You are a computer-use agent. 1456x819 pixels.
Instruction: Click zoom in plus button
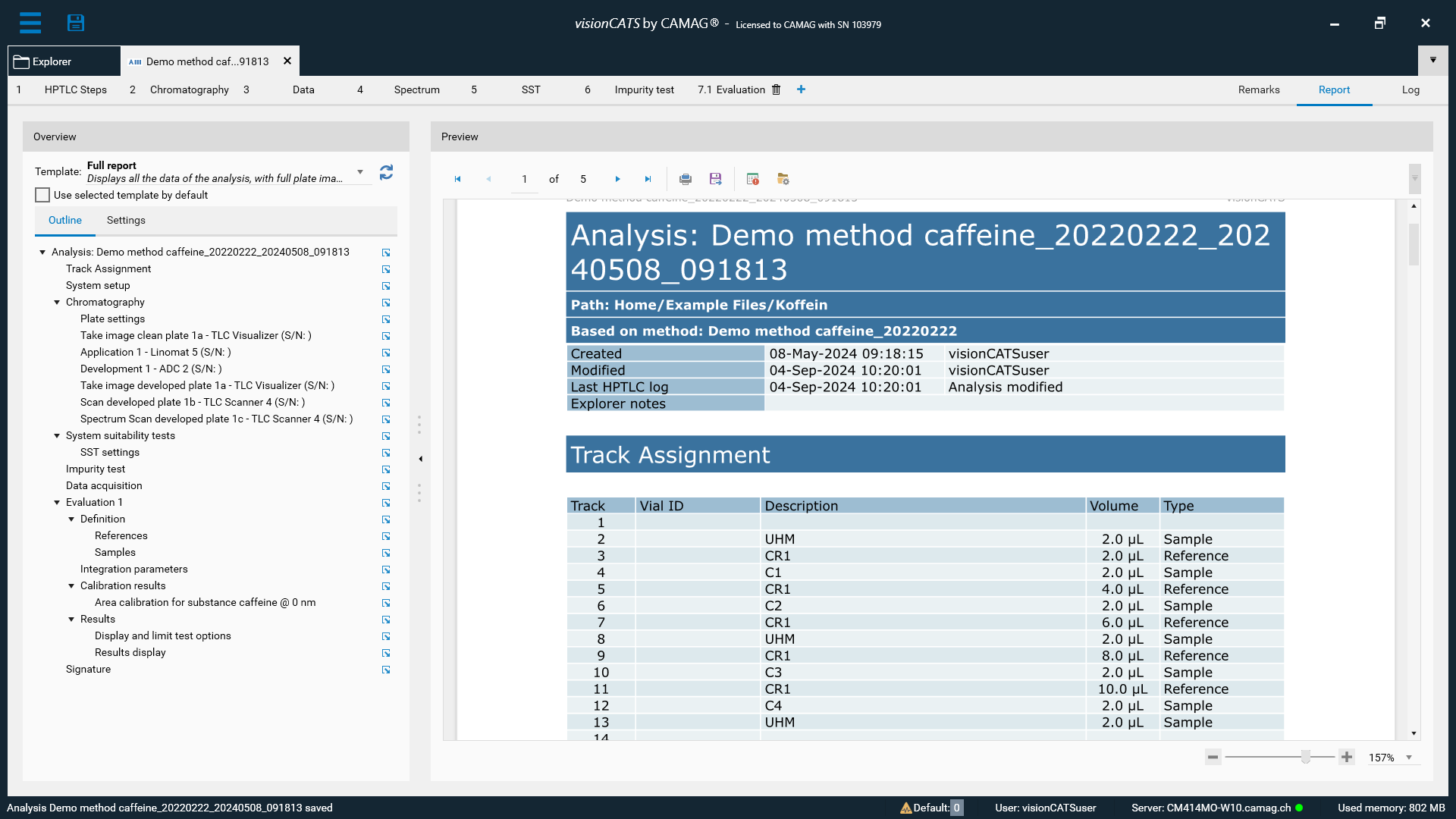pos(1346,757)
